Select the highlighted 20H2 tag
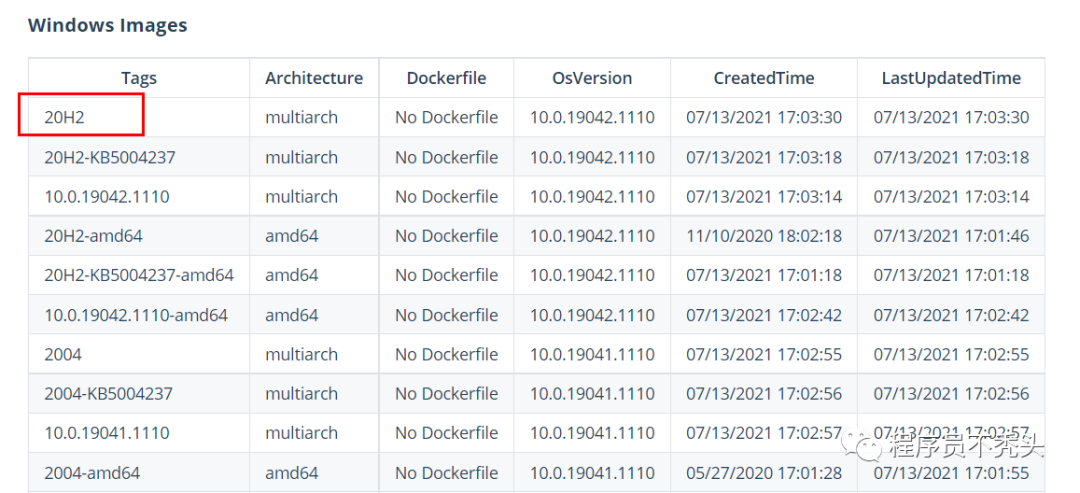This screenshot has width=1080, height=493. pos(65,117)
